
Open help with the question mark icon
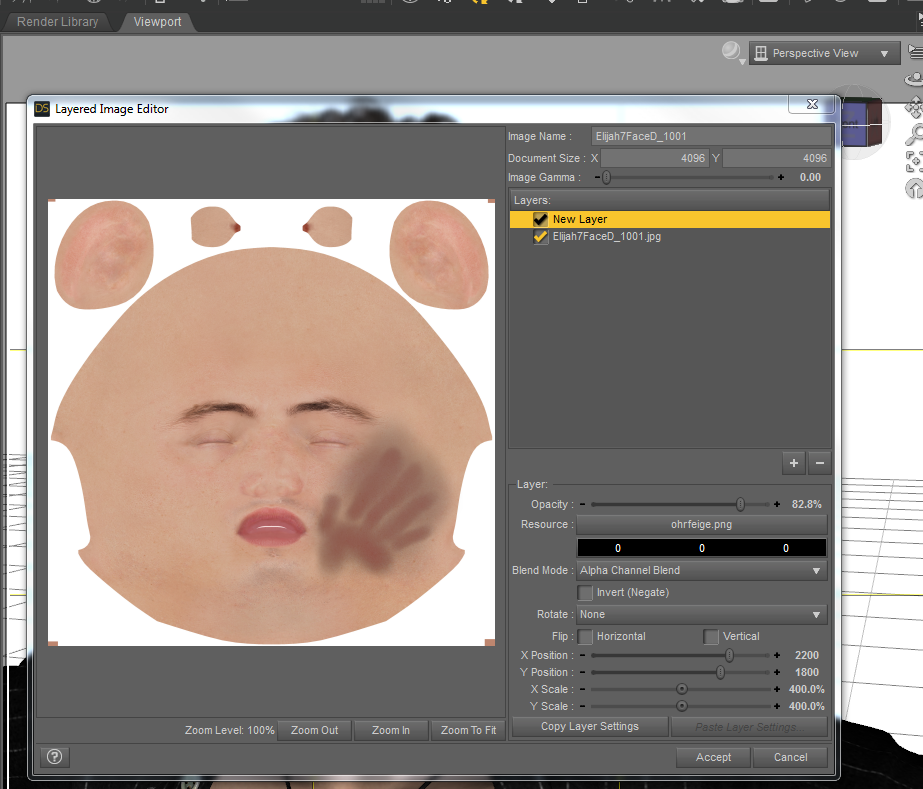(55, 757)
